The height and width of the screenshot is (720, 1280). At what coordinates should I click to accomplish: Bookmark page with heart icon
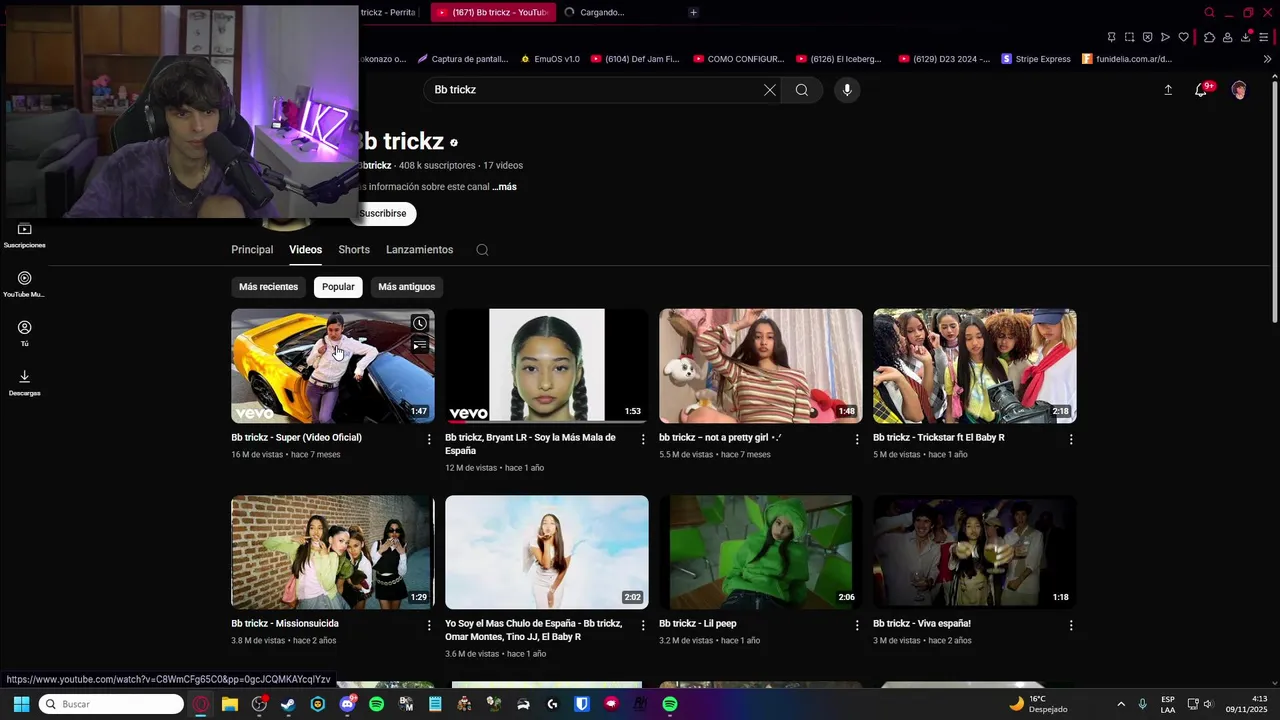(1183, 37)
